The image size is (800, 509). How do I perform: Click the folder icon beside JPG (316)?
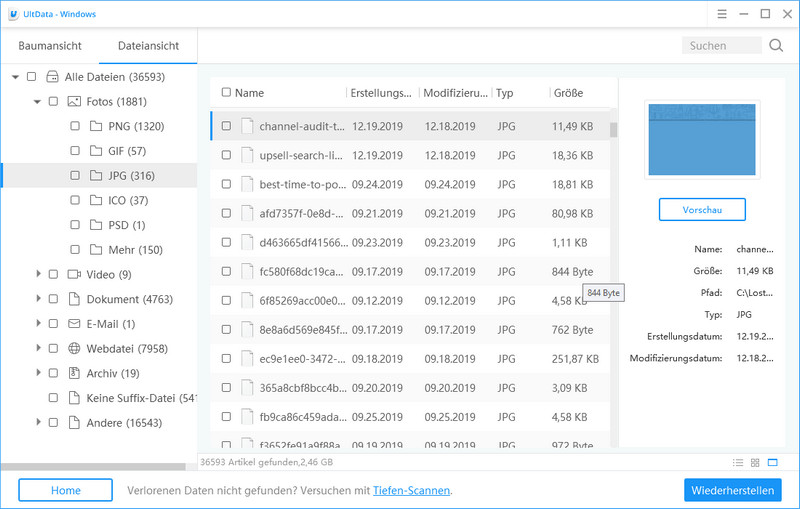(96, 175)
